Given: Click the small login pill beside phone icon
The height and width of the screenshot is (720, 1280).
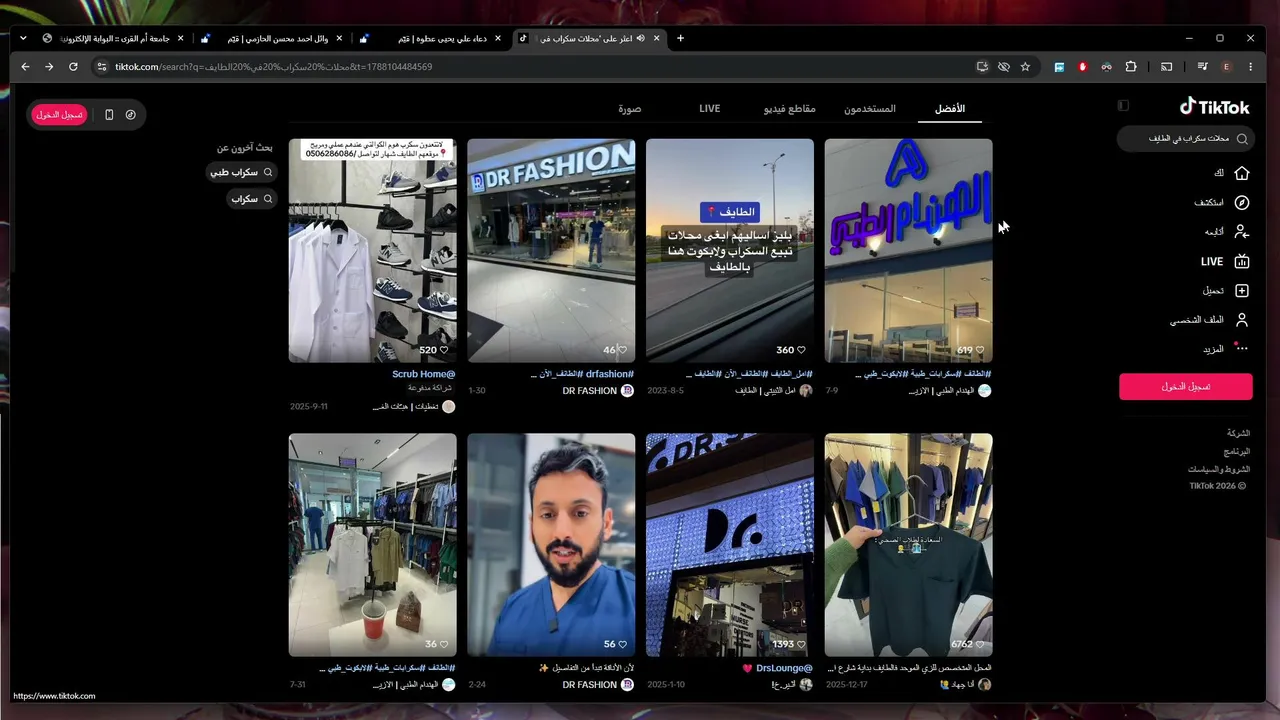Looking at the screenshot, I should [x=60, y=115].
